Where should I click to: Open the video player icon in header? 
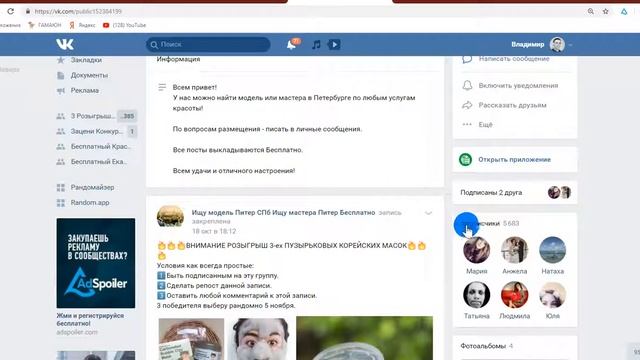pyautogui.click(x=334, y=44)
